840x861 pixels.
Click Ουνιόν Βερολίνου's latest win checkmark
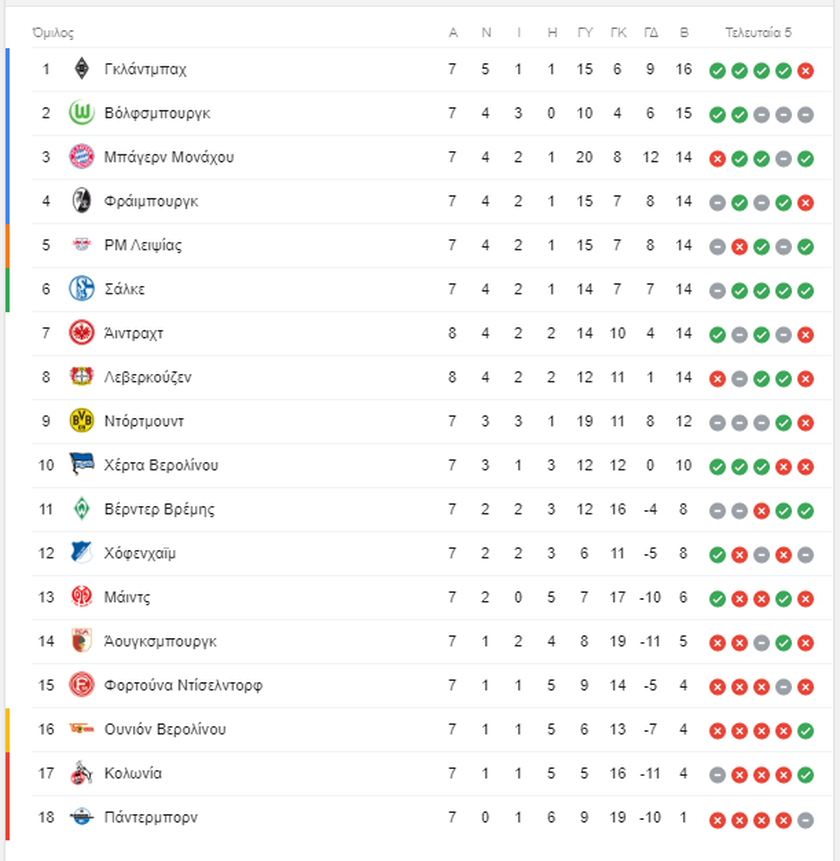(805, 731)
